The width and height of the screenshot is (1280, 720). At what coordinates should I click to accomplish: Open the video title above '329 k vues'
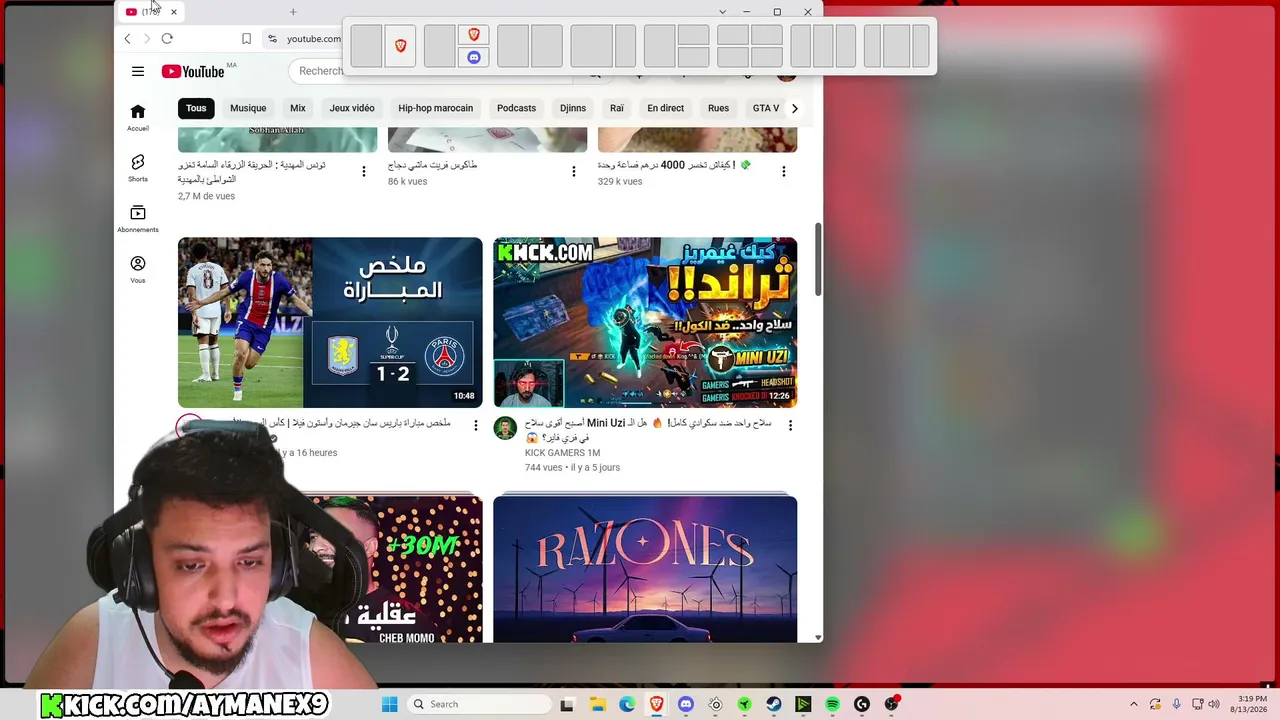click(x=674, y=165)
